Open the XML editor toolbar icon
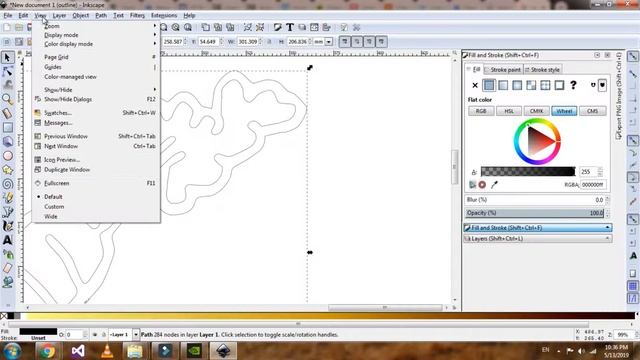 tap(314, 27)
